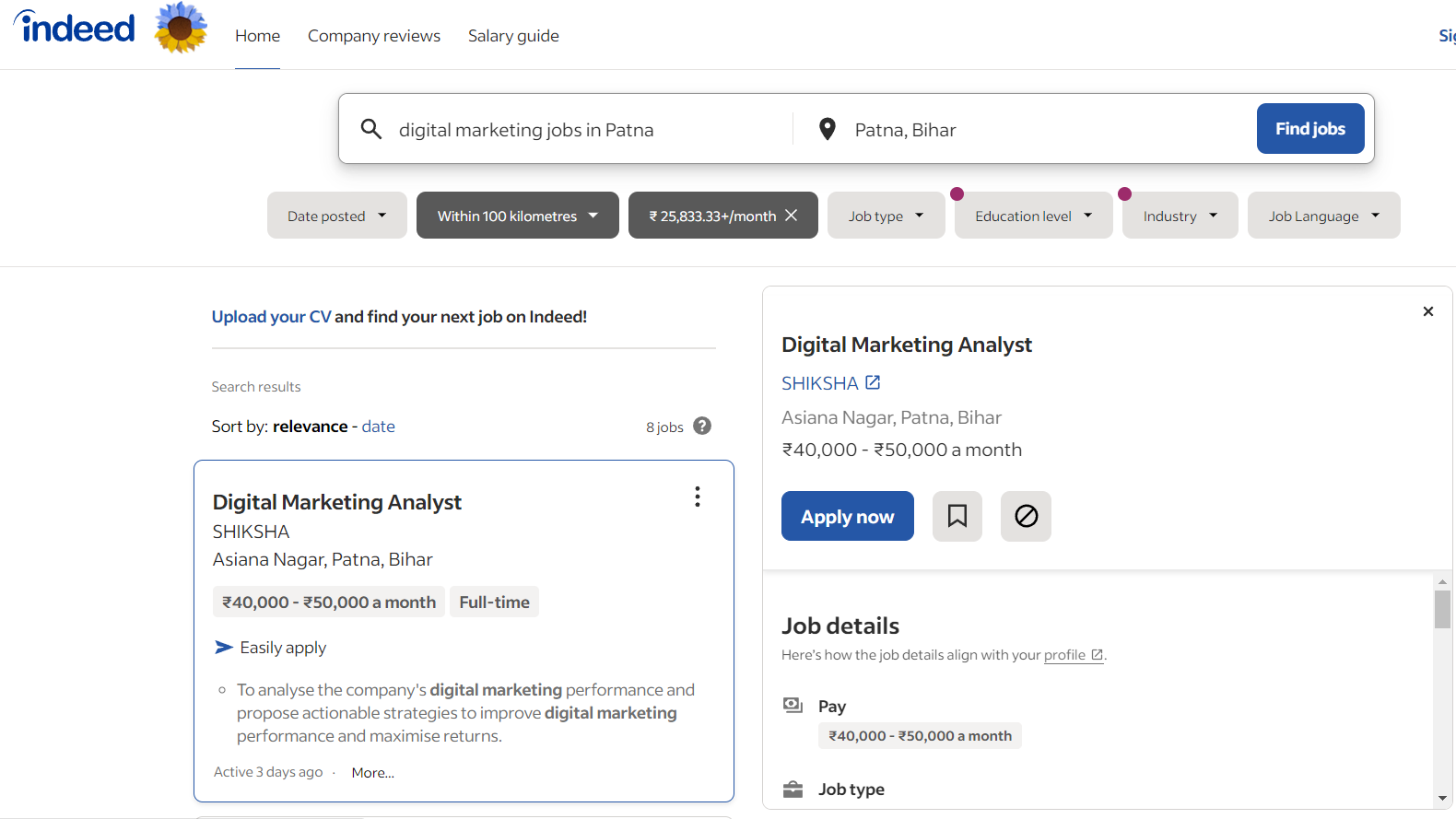Click the SHIKSHA company link in details panel

pos(820,383)
